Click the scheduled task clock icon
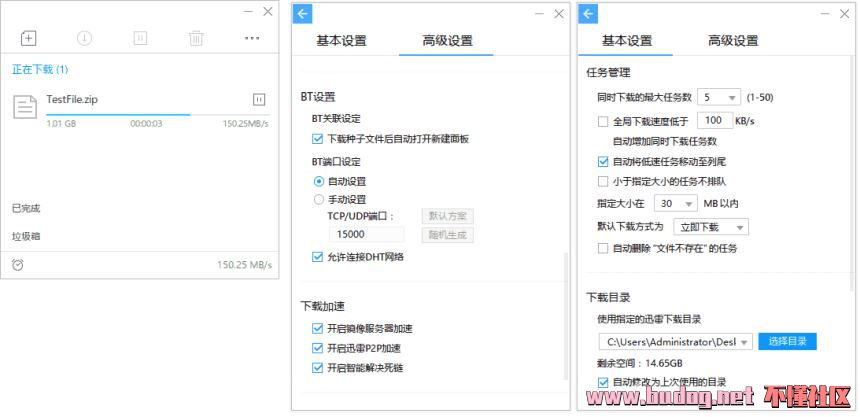Screen dimensions: 860x417 [x=18, y=265]
